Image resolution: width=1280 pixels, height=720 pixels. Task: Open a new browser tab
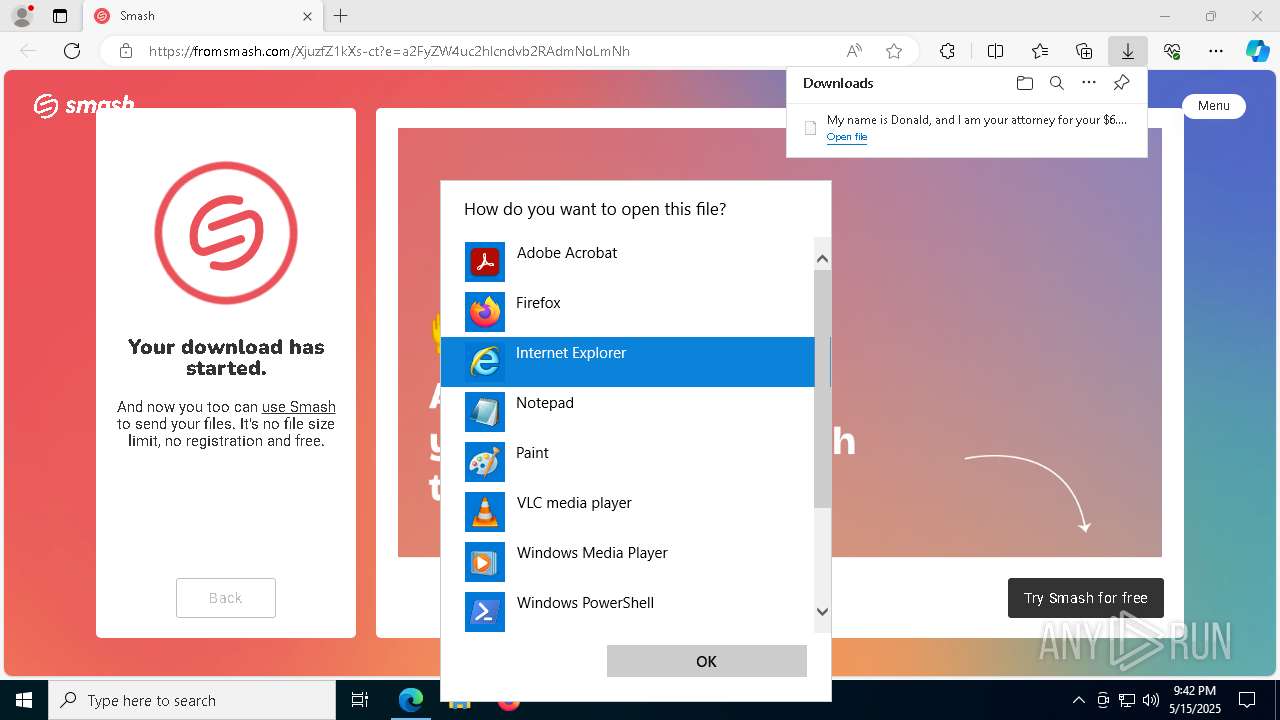click(x=340, y=16)
